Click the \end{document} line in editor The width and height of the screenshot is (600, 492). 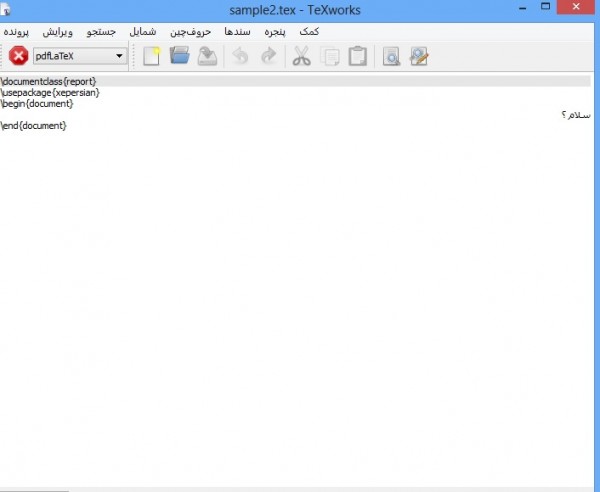coord(34,125)
